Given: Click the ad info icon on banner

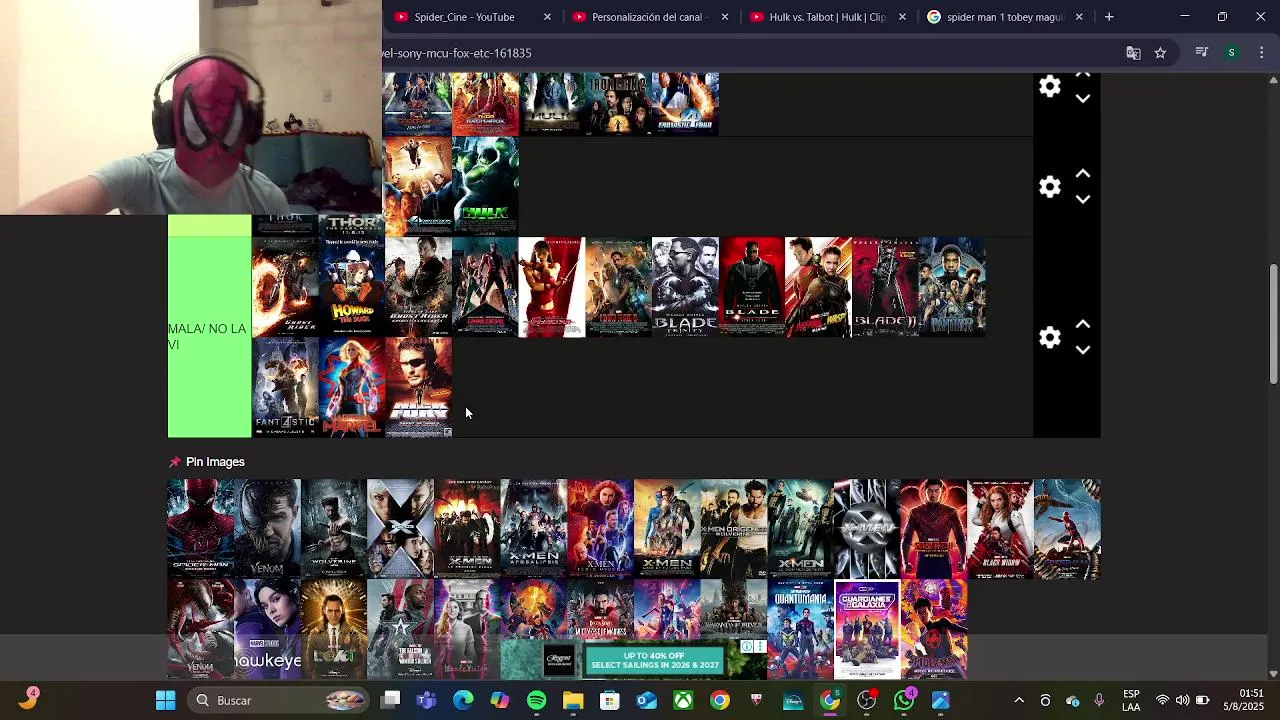Looking at the screenshot, I should (747, 647).
